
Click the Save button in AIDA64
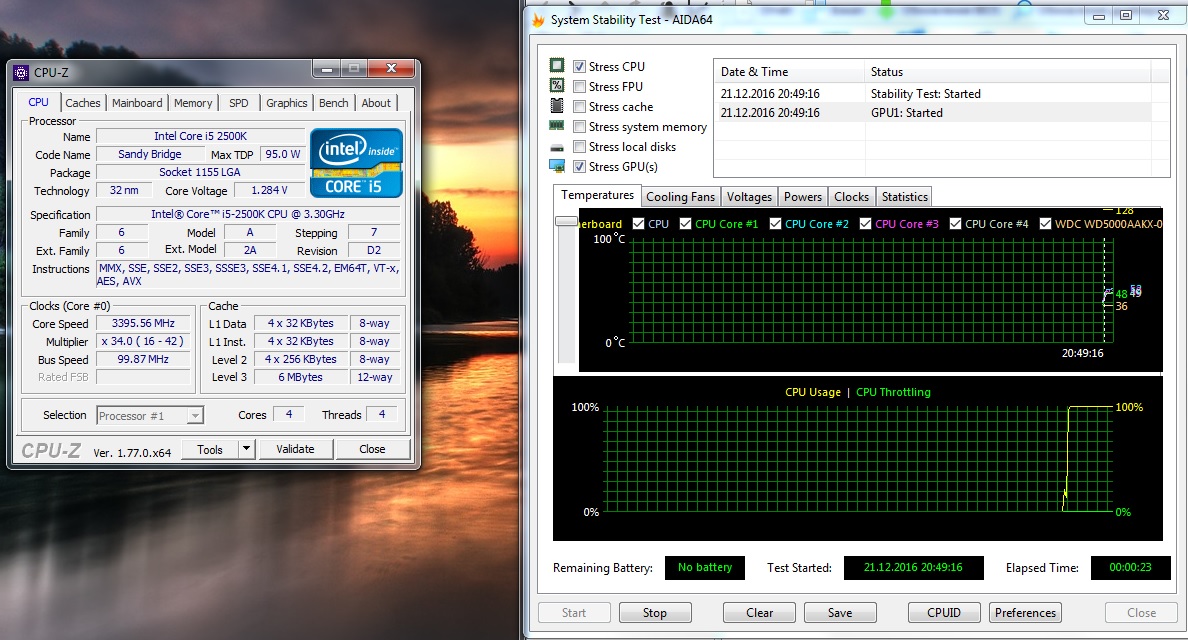840,613
